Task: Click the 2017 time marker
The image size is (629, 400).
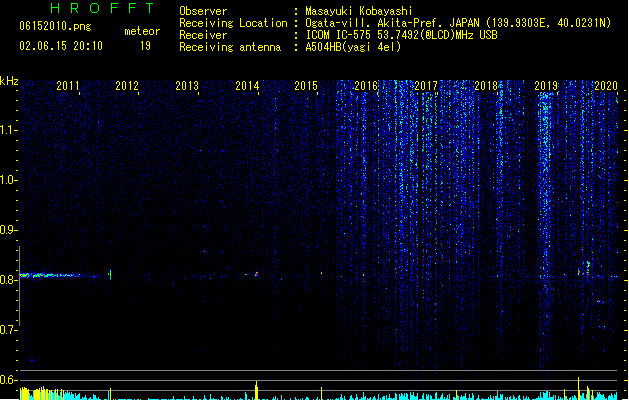Action: point(426,86)
